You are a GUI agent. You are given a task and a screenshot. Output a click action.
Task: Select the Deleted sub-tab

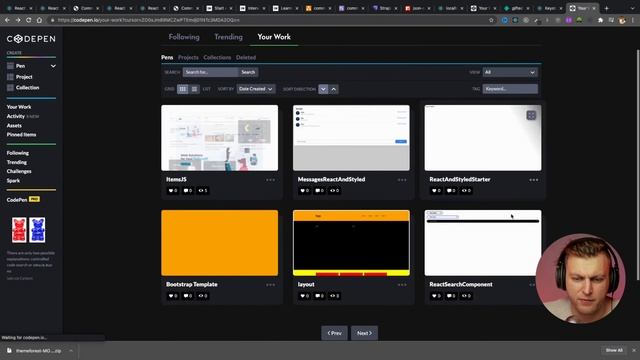(246, 58)
